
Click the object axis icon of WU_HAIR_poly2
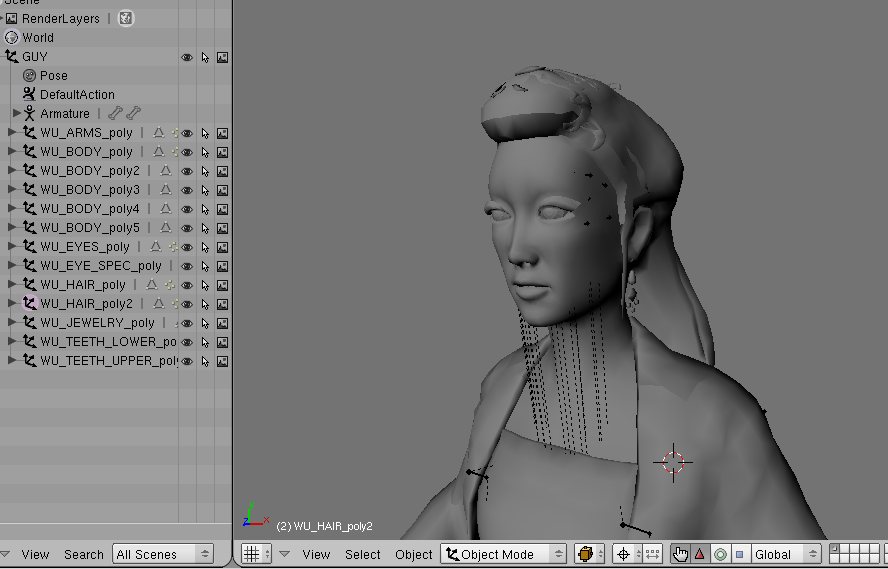[x=29, y=304]
